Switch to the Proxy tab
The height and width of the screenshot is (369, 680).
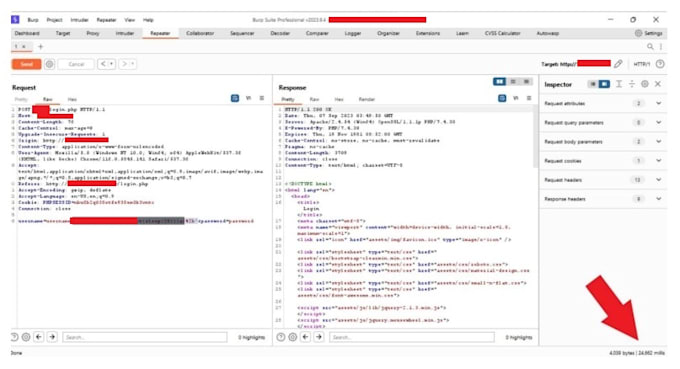[92, 33]
